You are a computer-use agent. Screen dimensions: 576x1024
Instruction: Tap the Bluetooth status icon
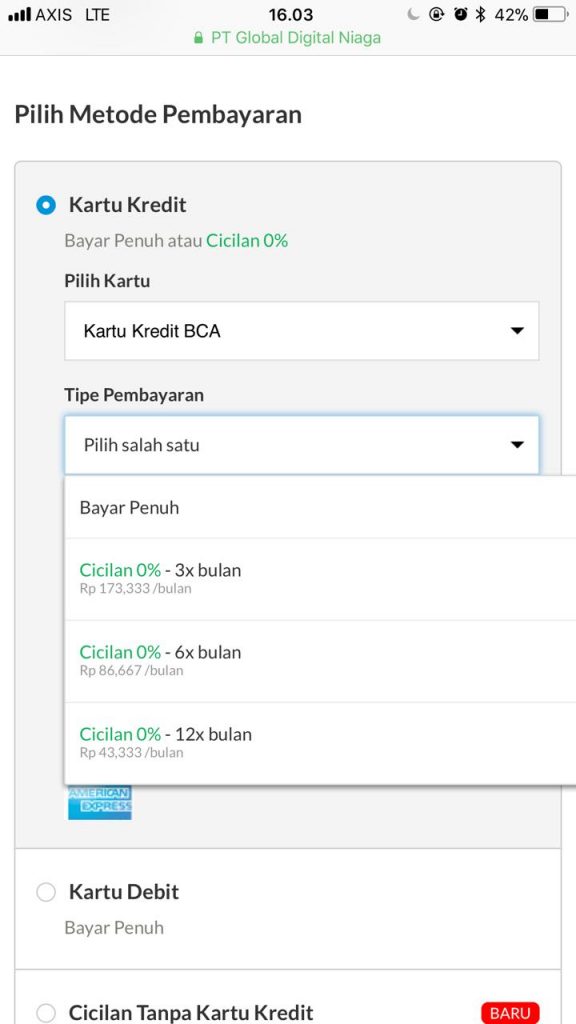[x=481, y=14]
